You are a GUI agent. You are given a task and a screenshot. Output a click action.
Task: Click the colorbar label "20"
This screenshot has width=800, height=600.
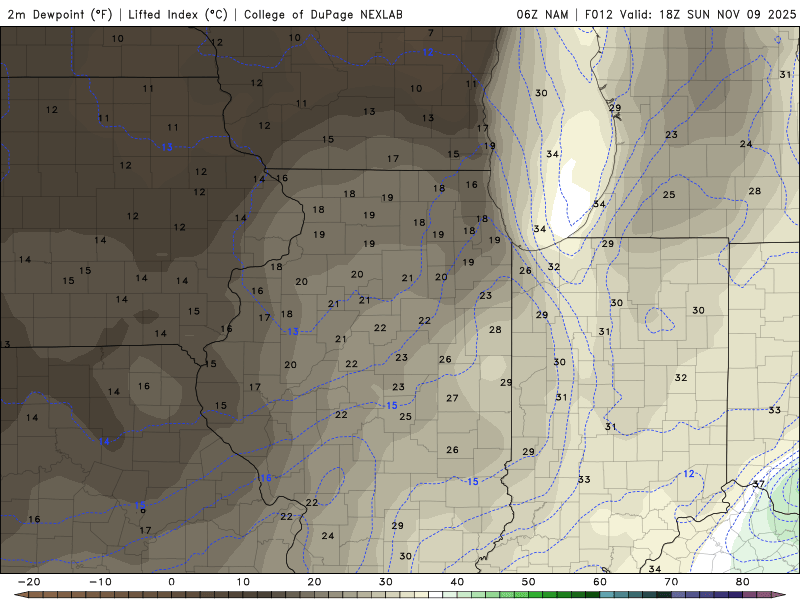pyautogui.click(x=314, y=582)
